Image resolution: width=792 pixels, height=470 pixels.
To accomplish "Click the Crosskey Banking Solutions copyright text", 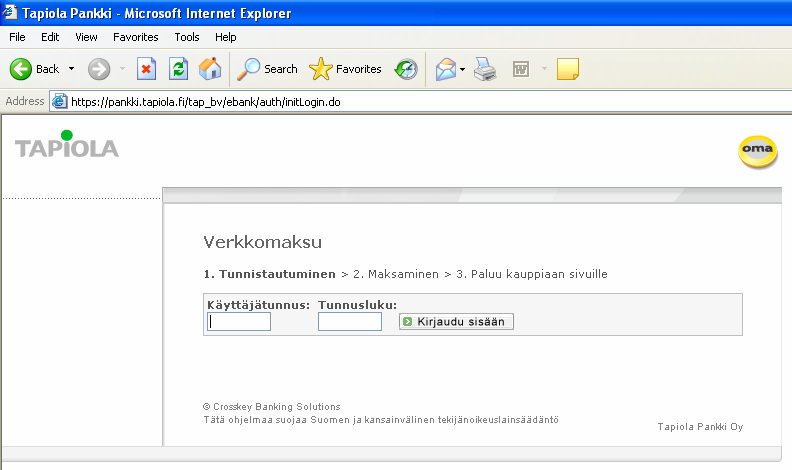I will tap(272, 406).
